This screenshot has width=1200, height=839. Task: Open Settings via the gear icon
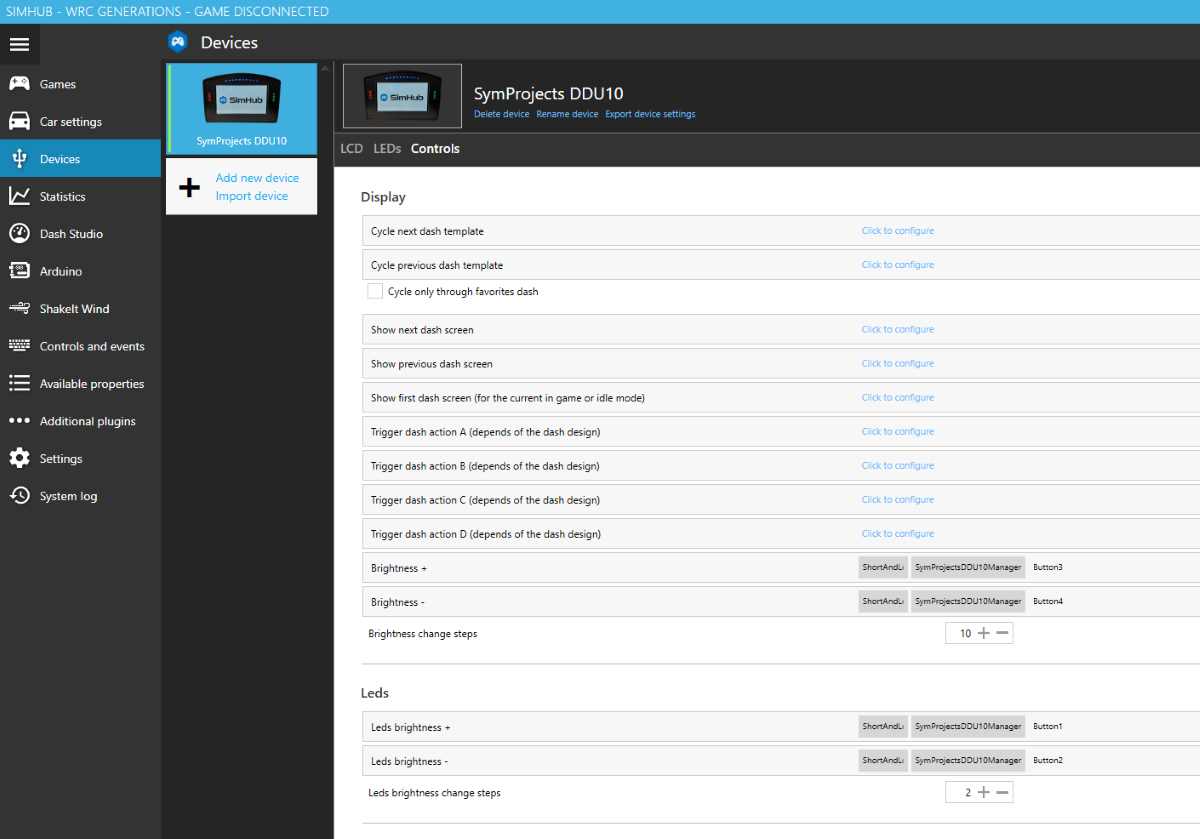[19, 458]
